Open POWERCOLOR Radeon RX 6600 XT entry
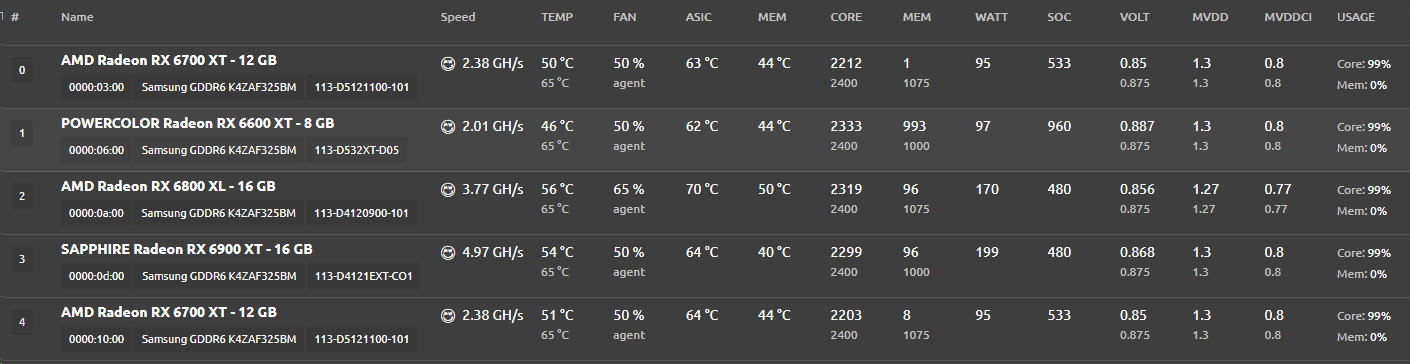 pyautogui.click(x=197, y=123)
